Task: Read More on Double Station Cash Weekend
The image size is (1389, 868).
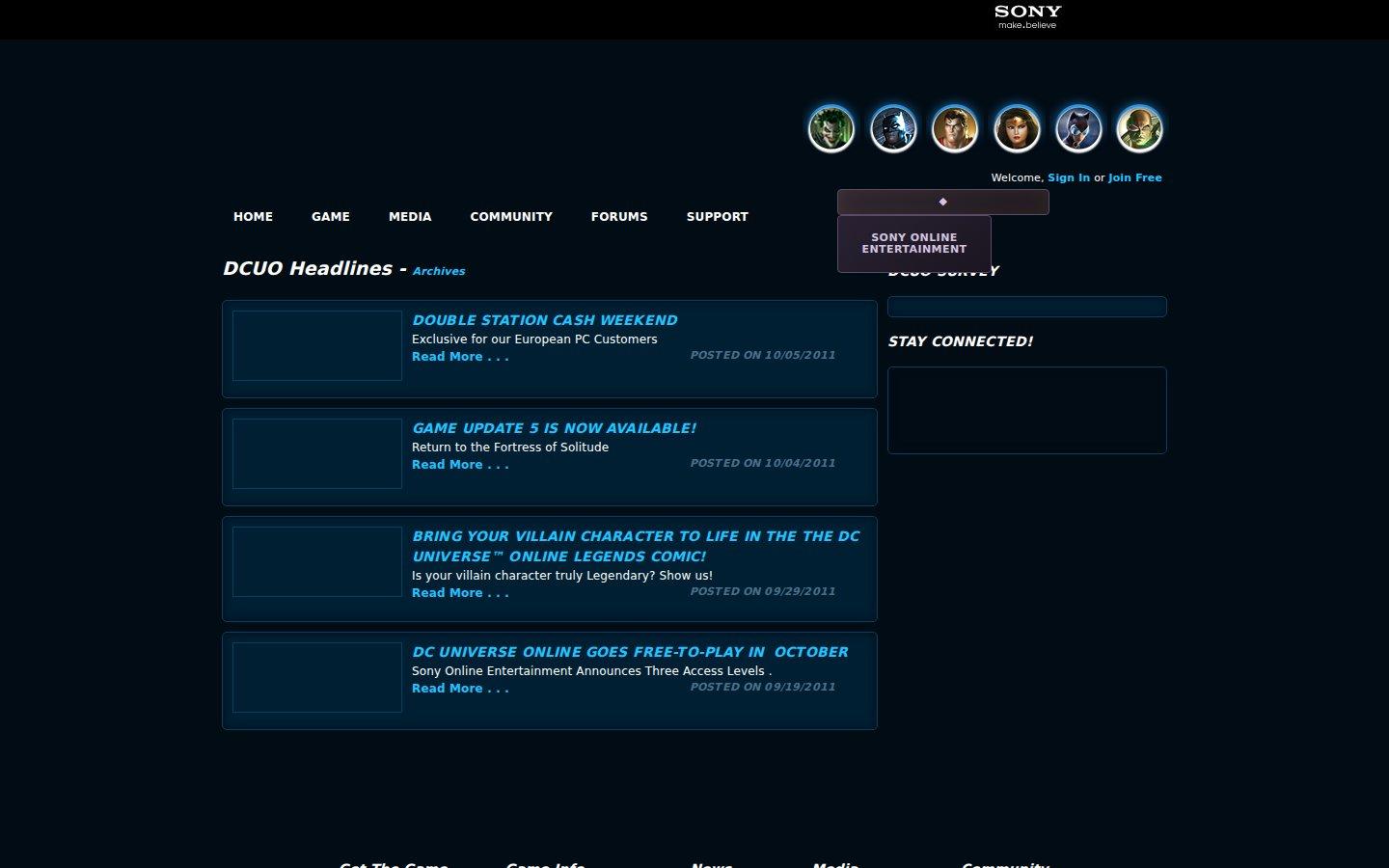Action: pos(460,357)
